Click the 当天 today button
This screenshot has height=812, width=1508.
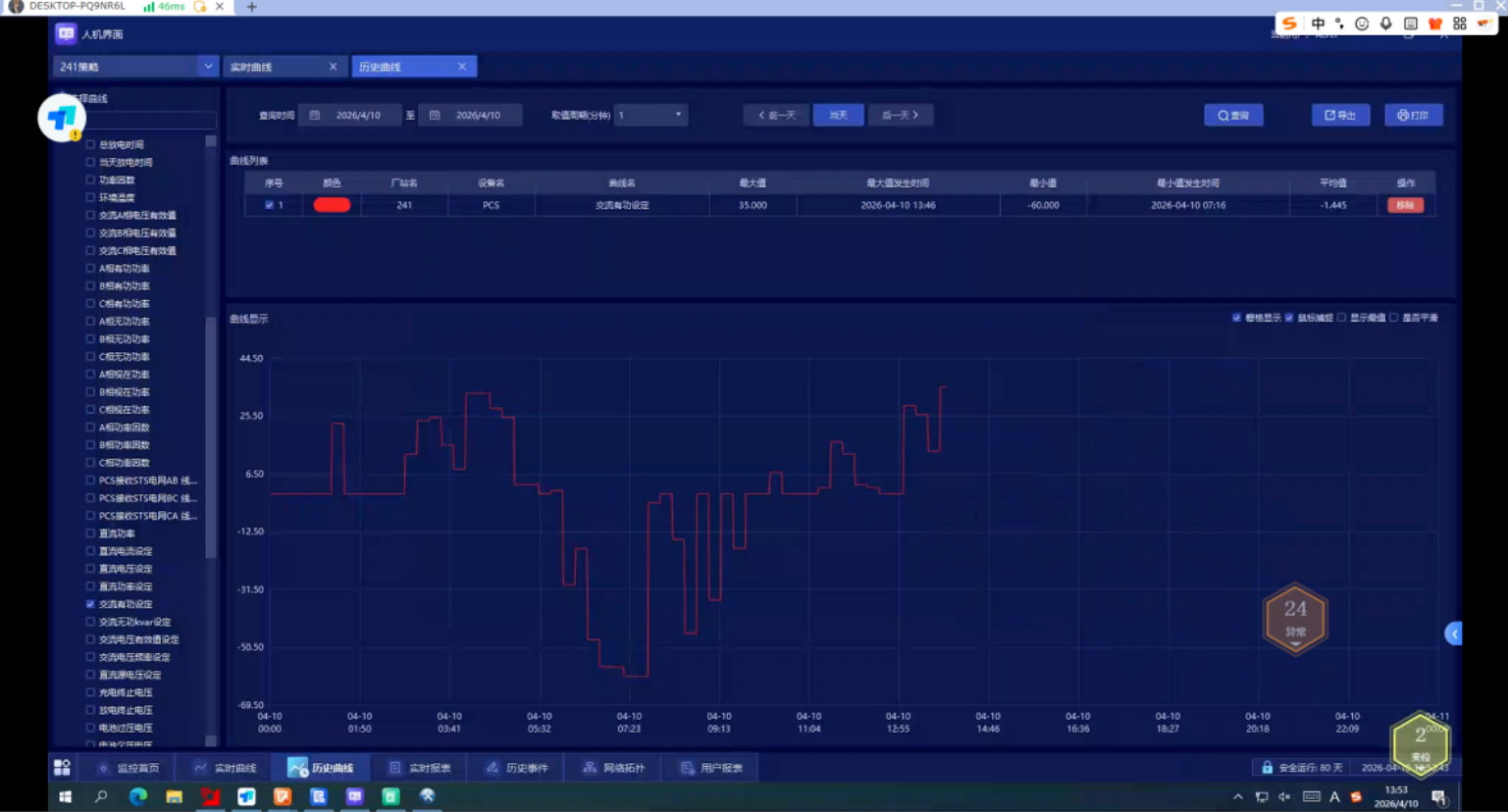[x=839, y=115]
